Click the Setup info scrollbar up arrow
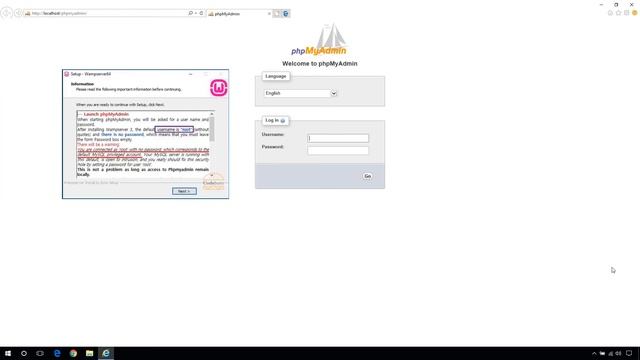Viewport: 640px width, 360px height. point(211,114)
